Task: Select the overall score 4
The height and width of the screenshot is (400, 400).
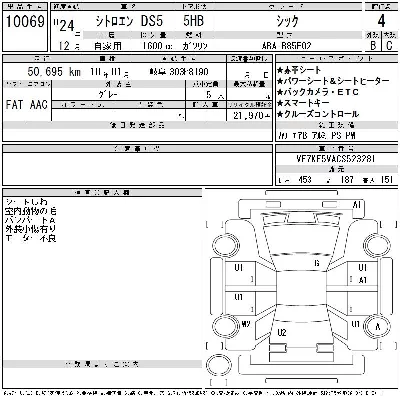Action: (381, 21)
